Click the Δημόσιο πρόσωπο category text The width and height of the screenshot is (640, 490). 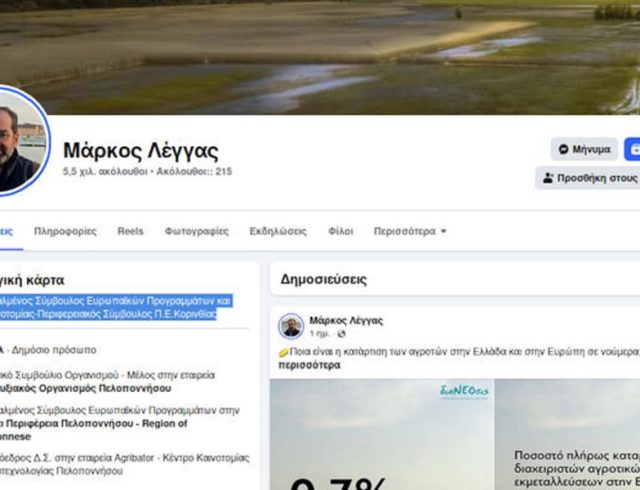(x=54, y=350)
